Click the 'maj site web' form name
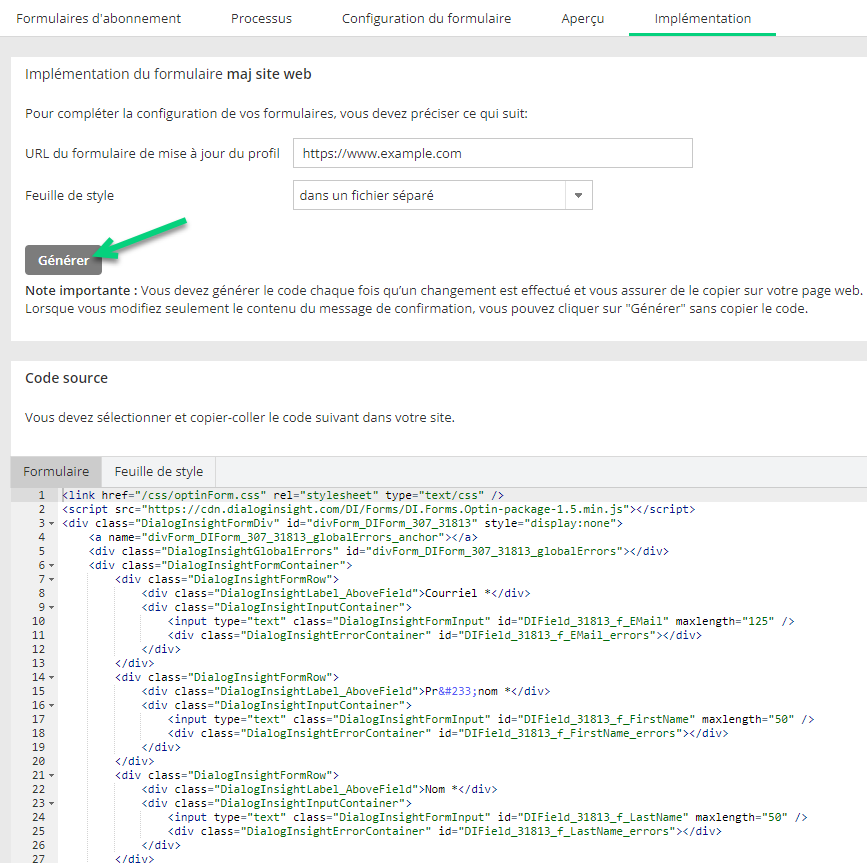This screenshot has width=867, height=863. pos(269,74)
